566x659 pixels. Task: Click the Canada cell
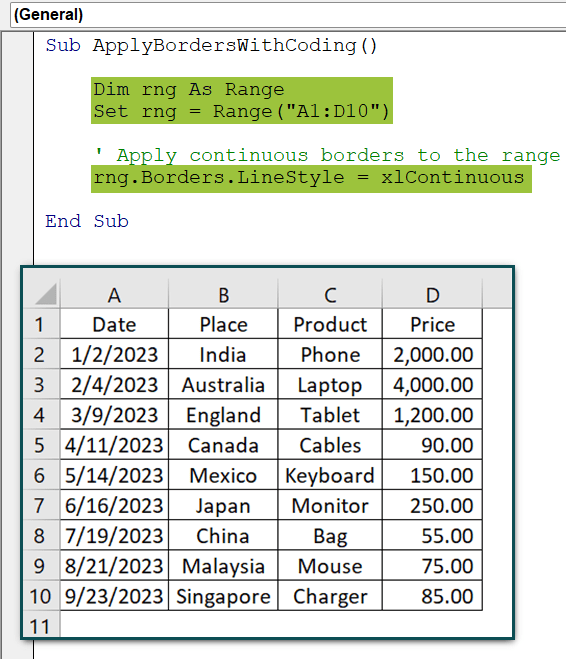pyautogui.click(x=223, y=445)
